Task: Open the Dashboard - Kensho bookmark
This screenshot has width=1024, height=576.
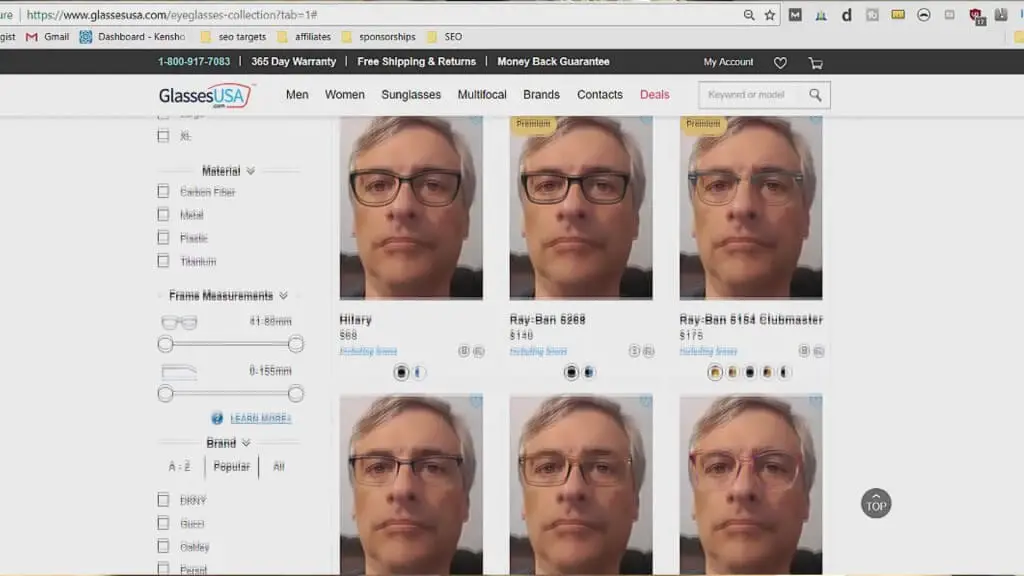Action: [133, 37]
